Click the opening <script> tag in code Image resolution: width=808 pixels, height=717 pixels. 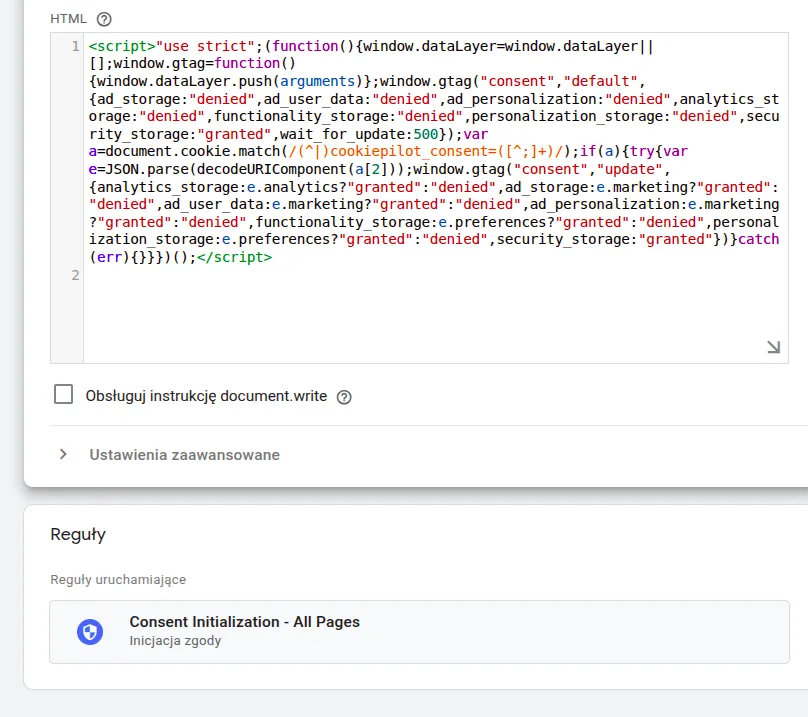tap(117, 47)
